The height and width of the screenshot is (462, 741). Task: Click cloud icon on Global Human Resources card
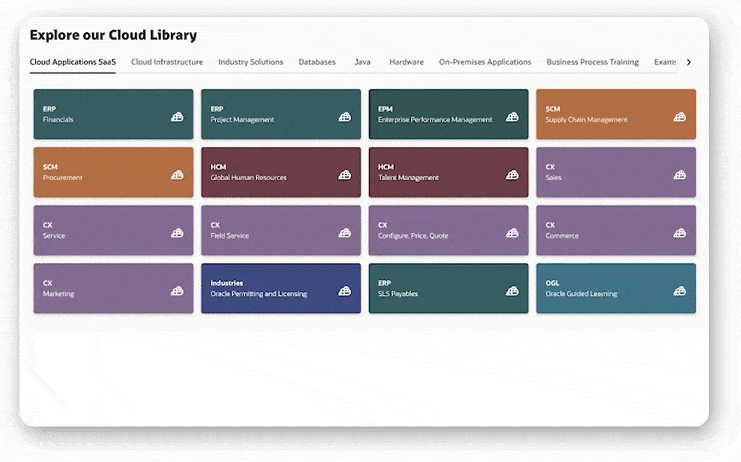pyautogui.click(x=345, y=175)
